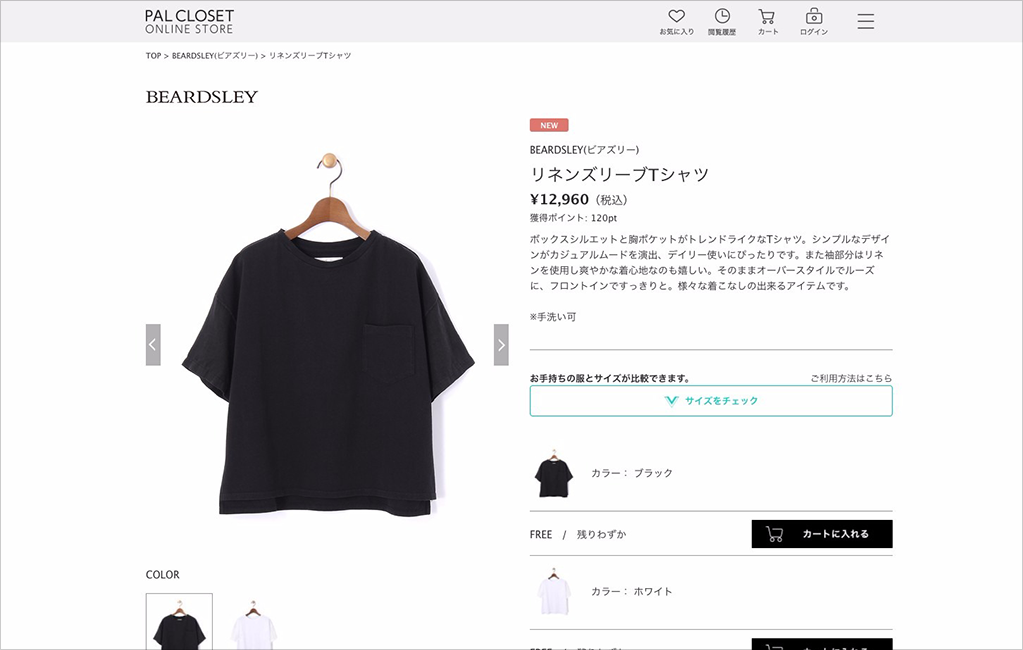Click the main black T-shirt product image

click(328, 334)
